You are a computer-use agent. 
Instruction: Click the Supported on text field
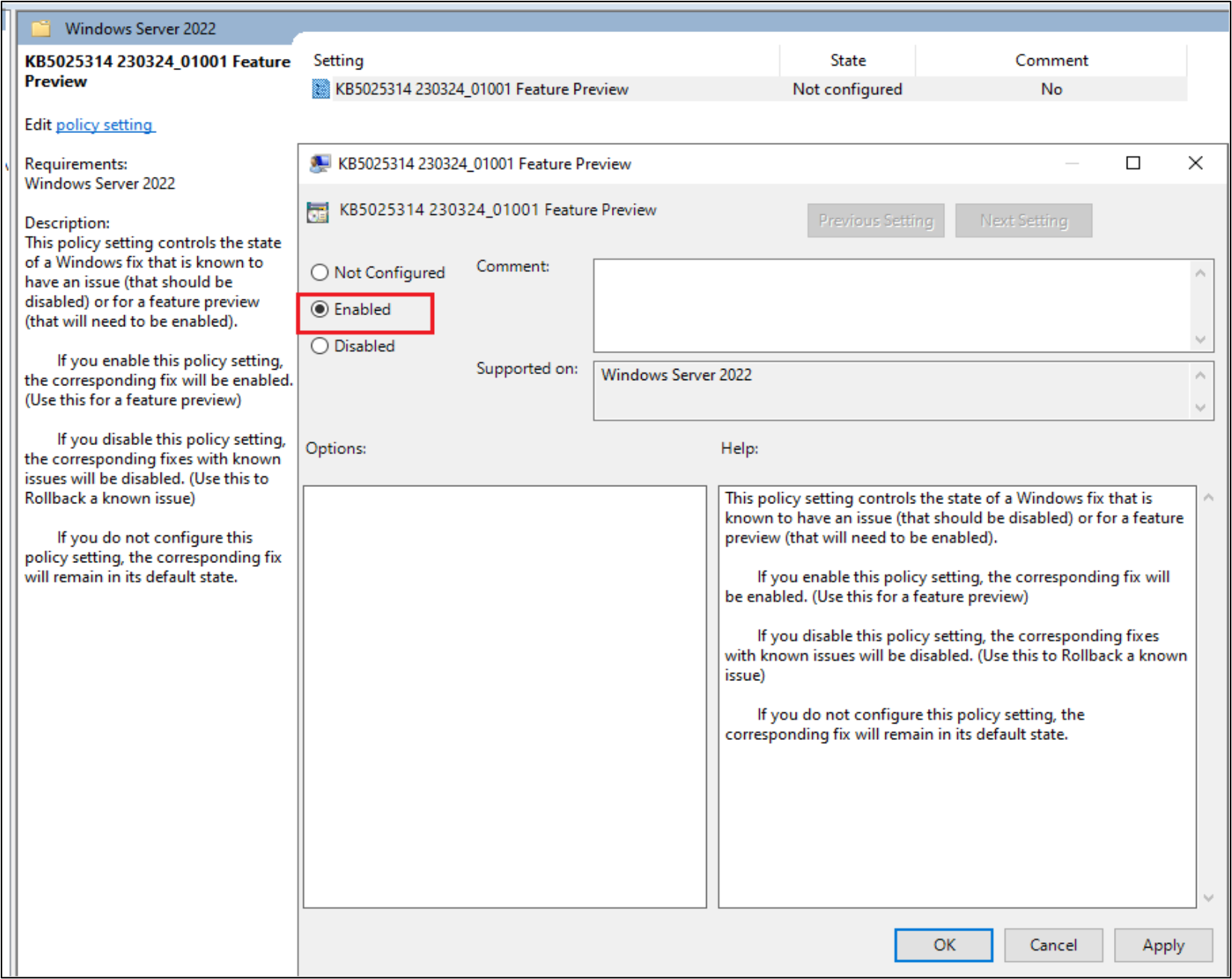[893, 391]
